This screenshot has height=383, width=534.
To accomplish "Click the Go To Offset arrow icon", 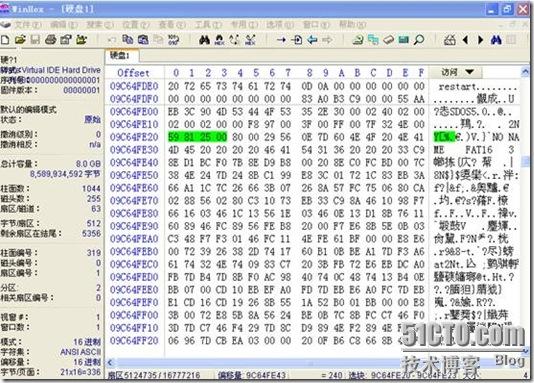I will (281, 40).
